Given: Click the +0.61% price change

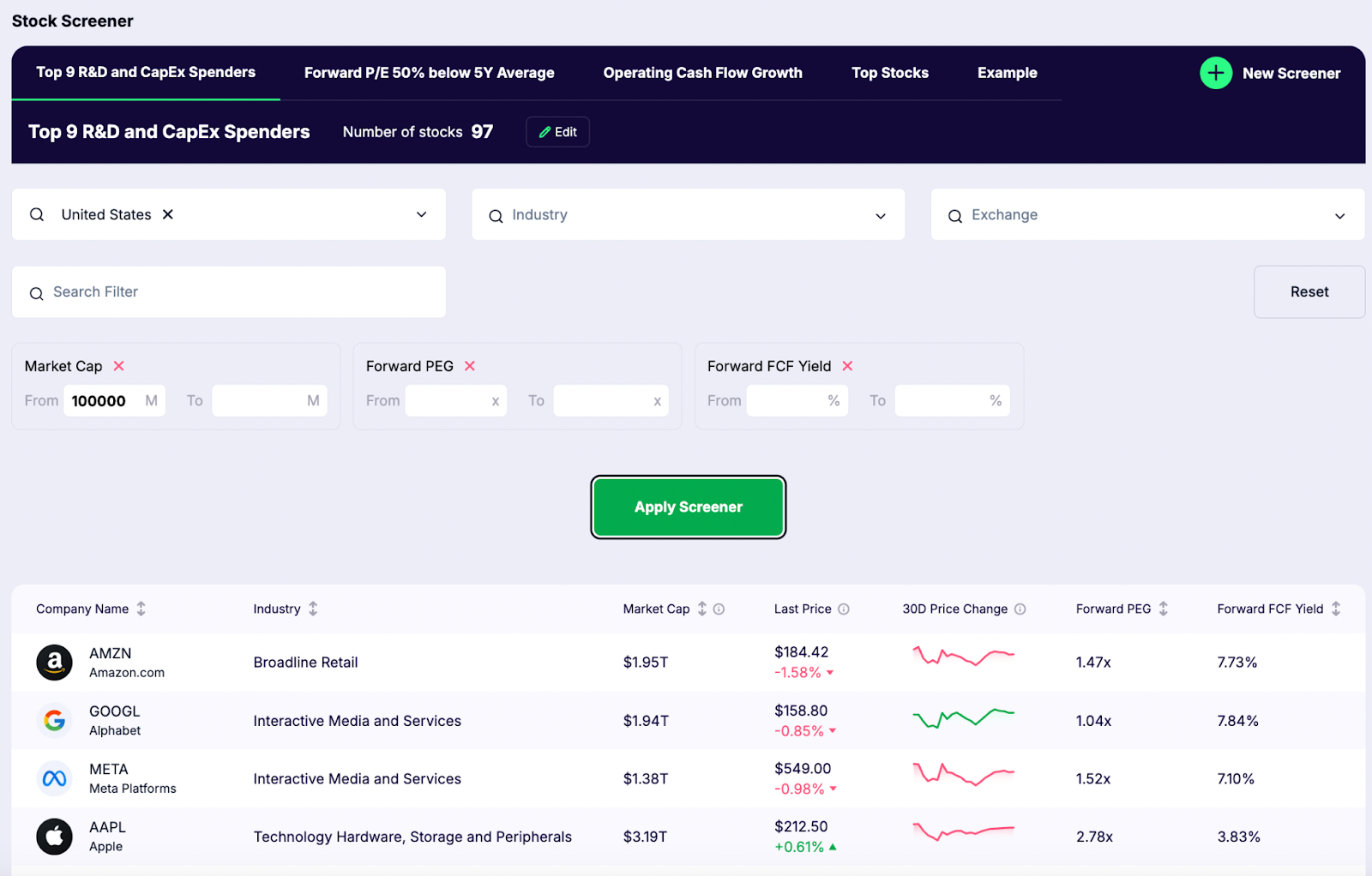Looking at the screenshot, I should (805, 847).
